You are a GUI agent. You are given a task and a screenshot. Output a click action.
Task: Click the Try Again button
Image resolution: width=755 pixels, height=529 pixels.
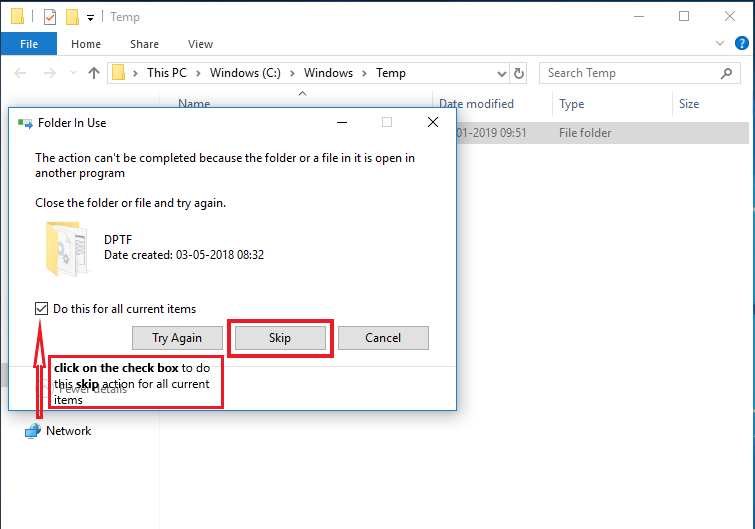click(x=177, y=338)
